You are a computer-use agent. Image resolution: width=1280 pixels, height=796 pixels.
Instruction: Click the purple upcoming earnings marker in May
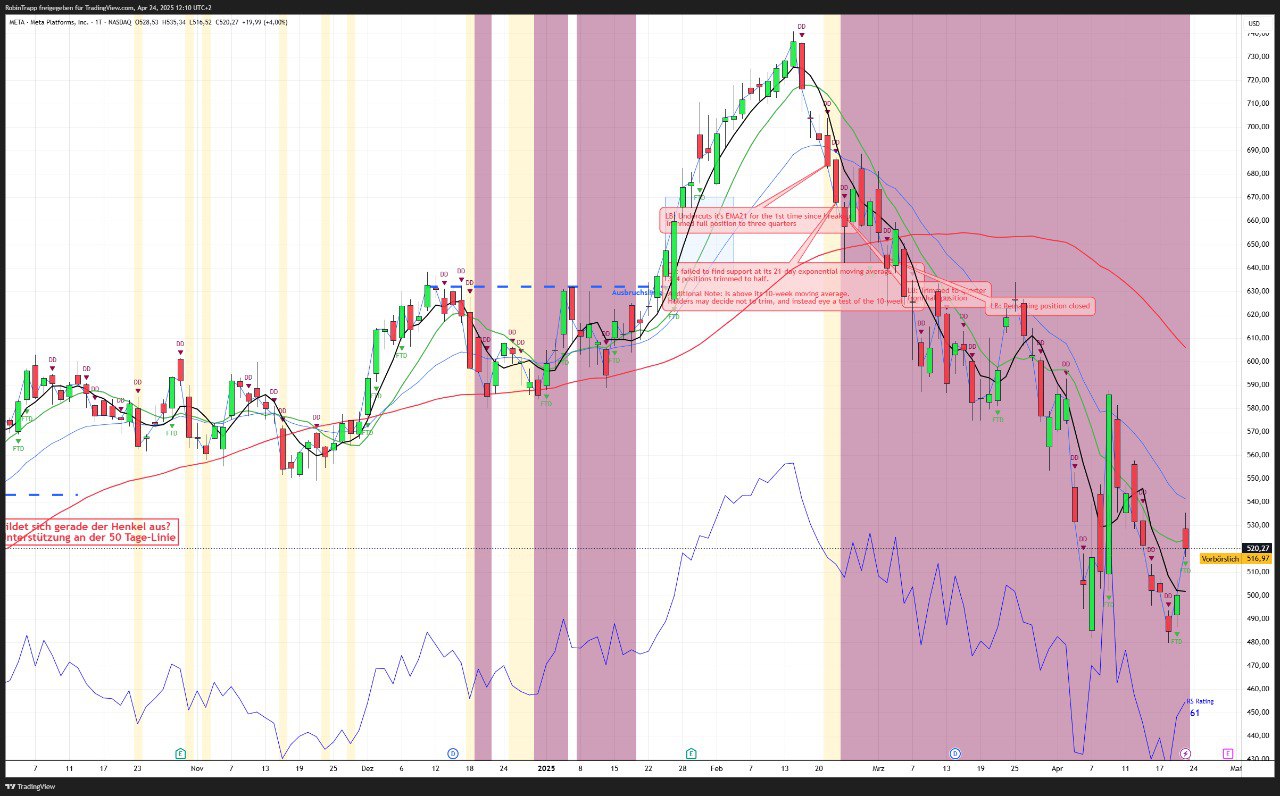pos(1227,752)
